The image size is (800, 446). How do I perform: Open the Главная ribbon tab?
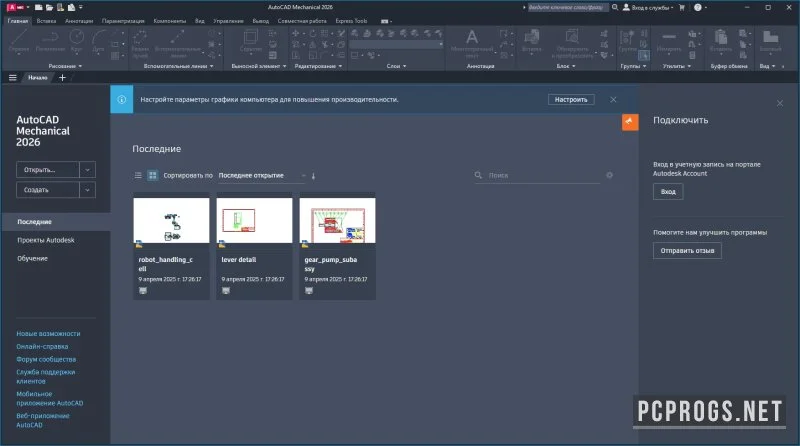coord(18,21)
